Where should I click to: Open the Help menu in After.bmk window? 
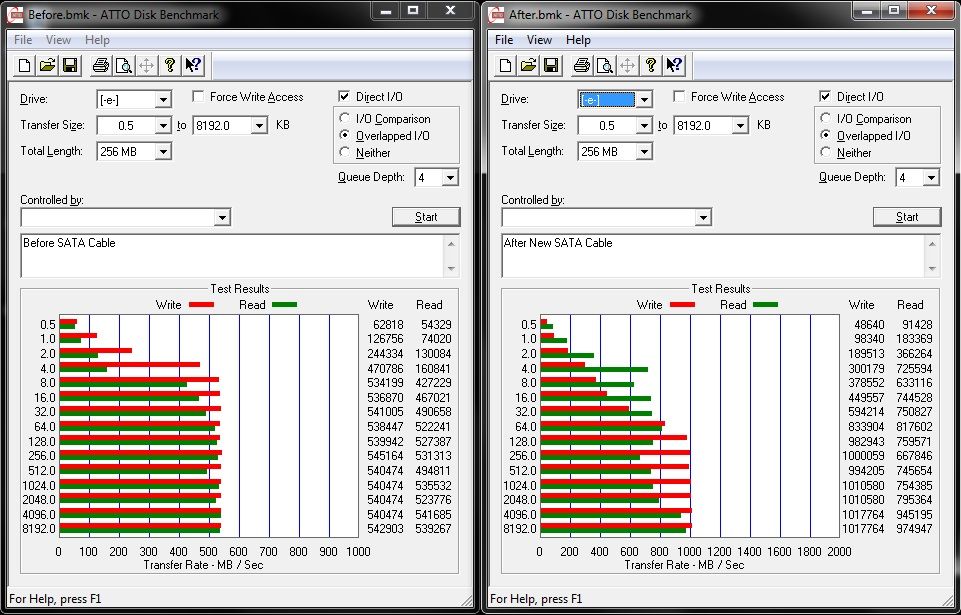click(578, 40)
